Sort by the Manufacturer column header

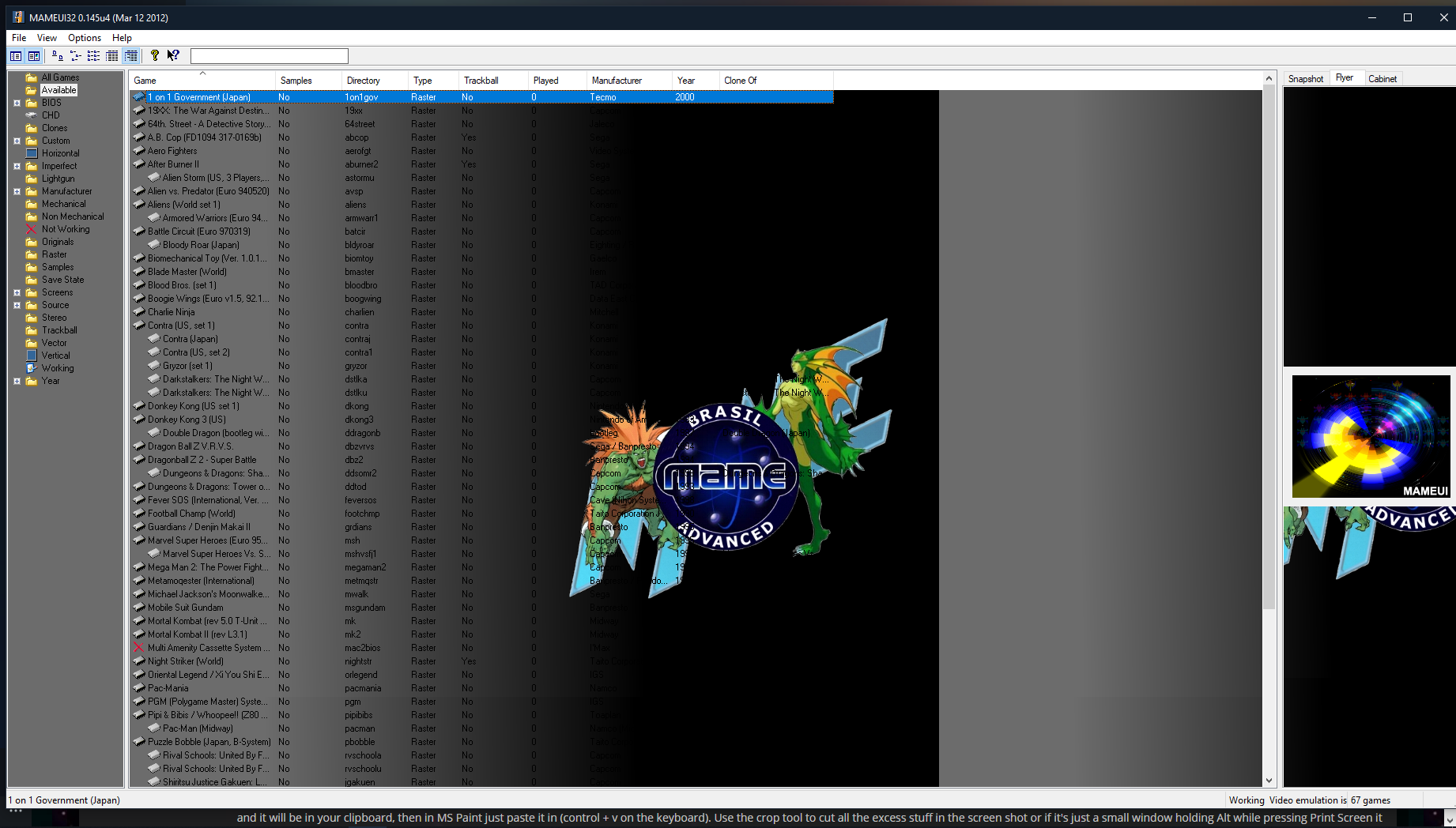(629, 81)
